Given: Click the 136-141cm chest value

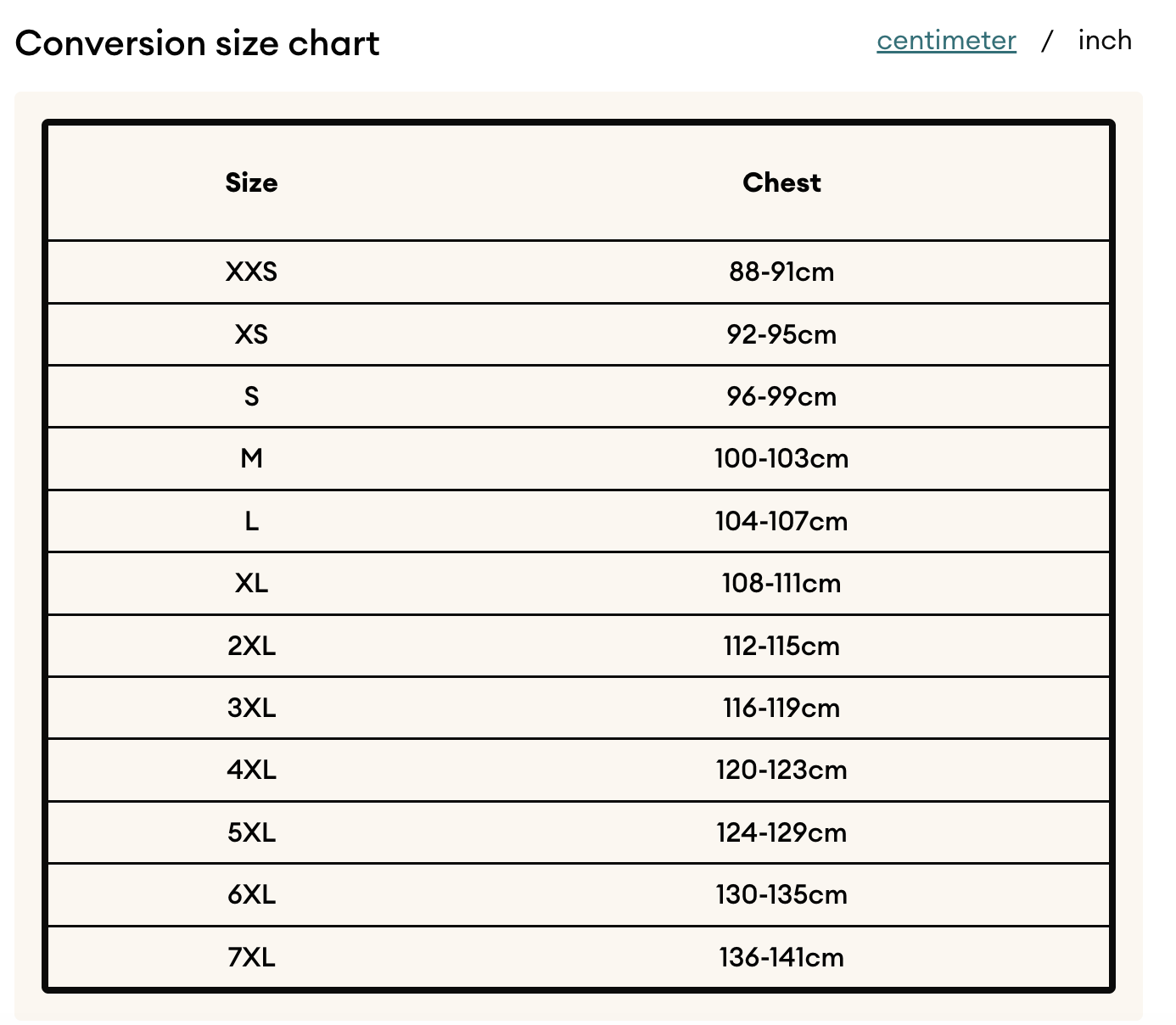Looking at the screenshot, I should pos(781,957).
